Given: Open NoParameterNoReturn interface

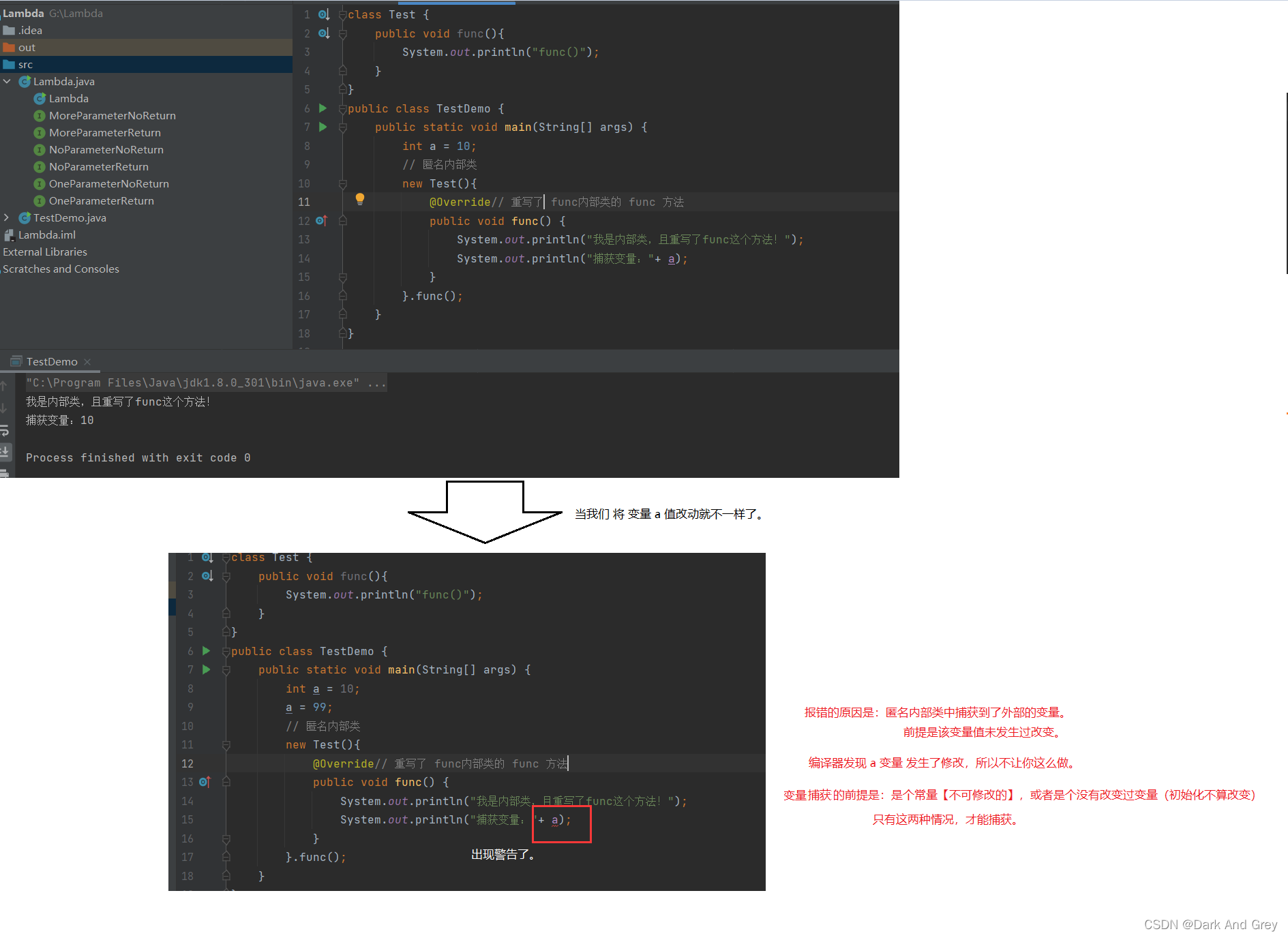Looking at the screenshot, I should pos(99,149).
